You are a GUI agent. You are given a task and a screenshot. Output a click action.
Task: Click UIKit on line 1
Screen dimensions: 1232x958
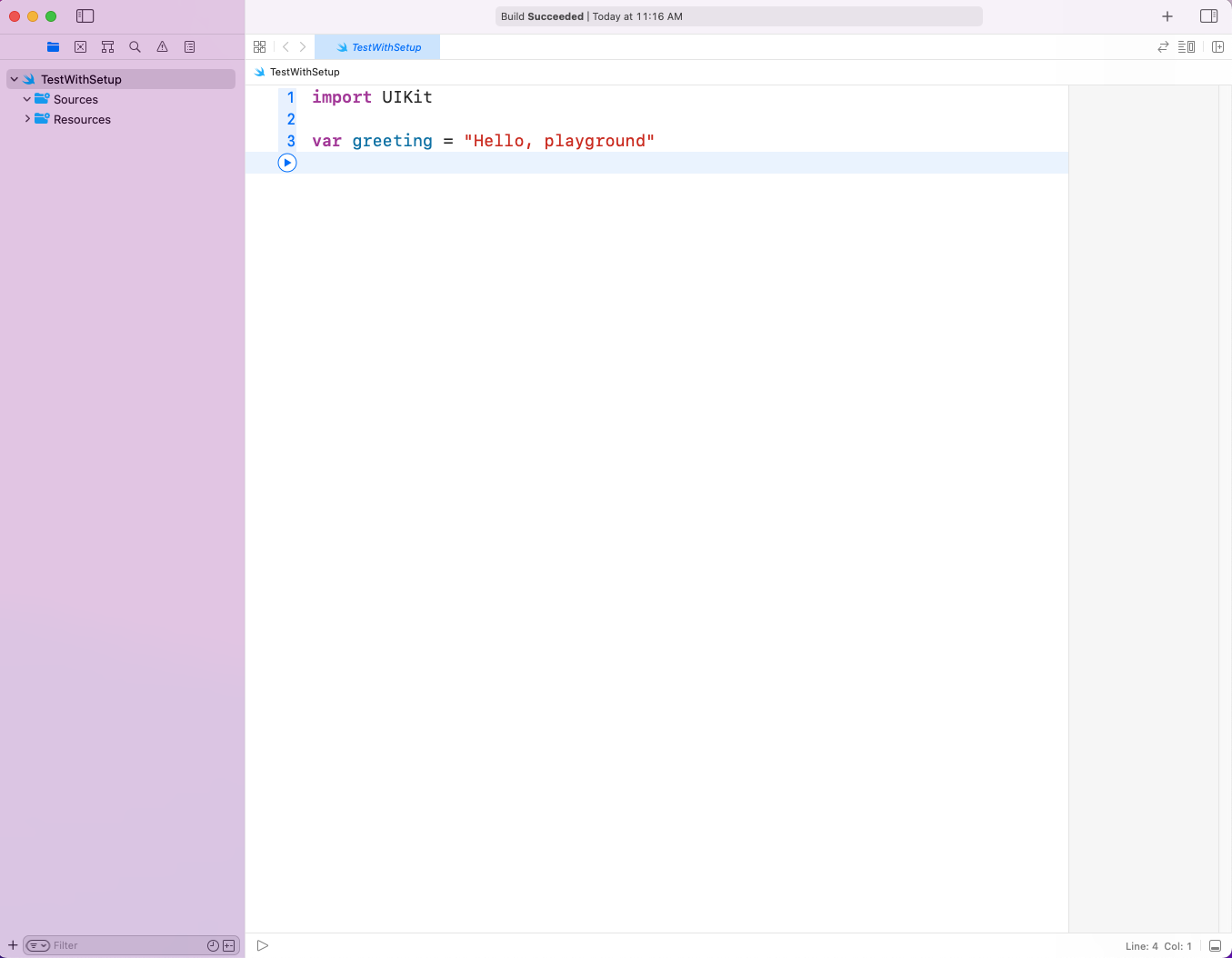click(x=407, y=97)
